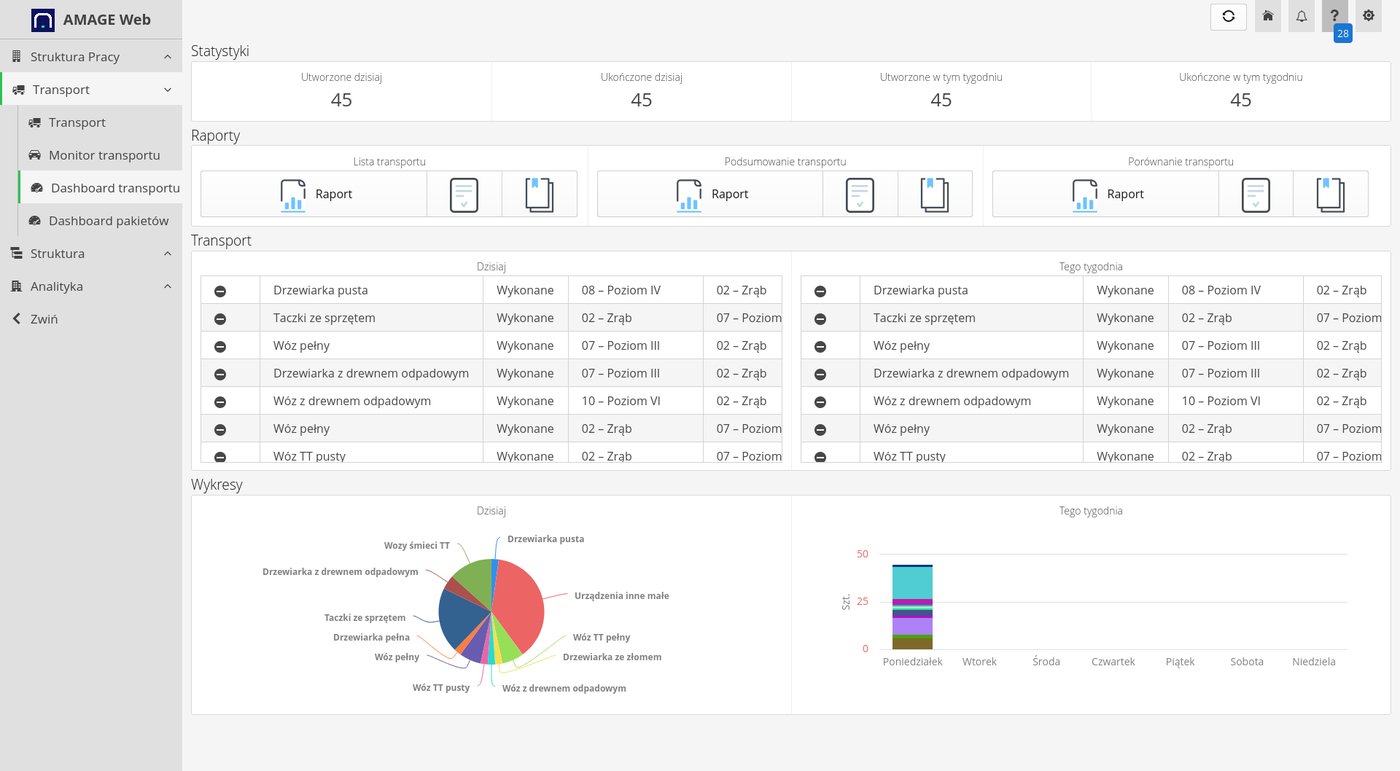Click '10 – Poziom VI' cell in Tego tygodnia table
Image resolution: width=1400 pixels, height=771 pixels.
tap(1235, 402)
